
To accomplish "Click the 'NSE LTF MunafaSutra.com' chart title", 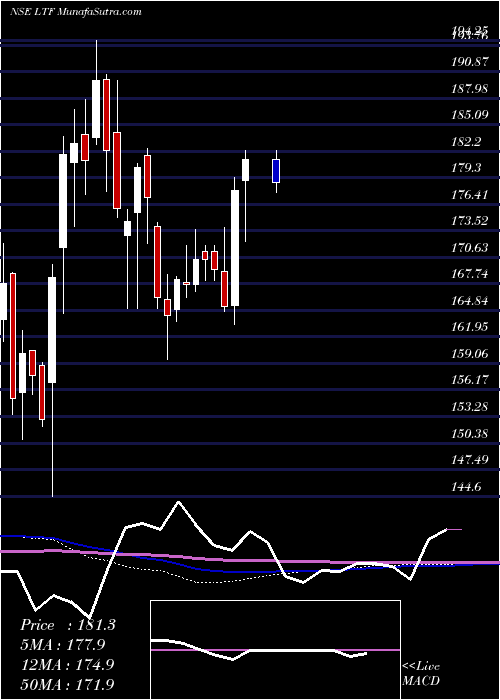I will tap(75, 11).
